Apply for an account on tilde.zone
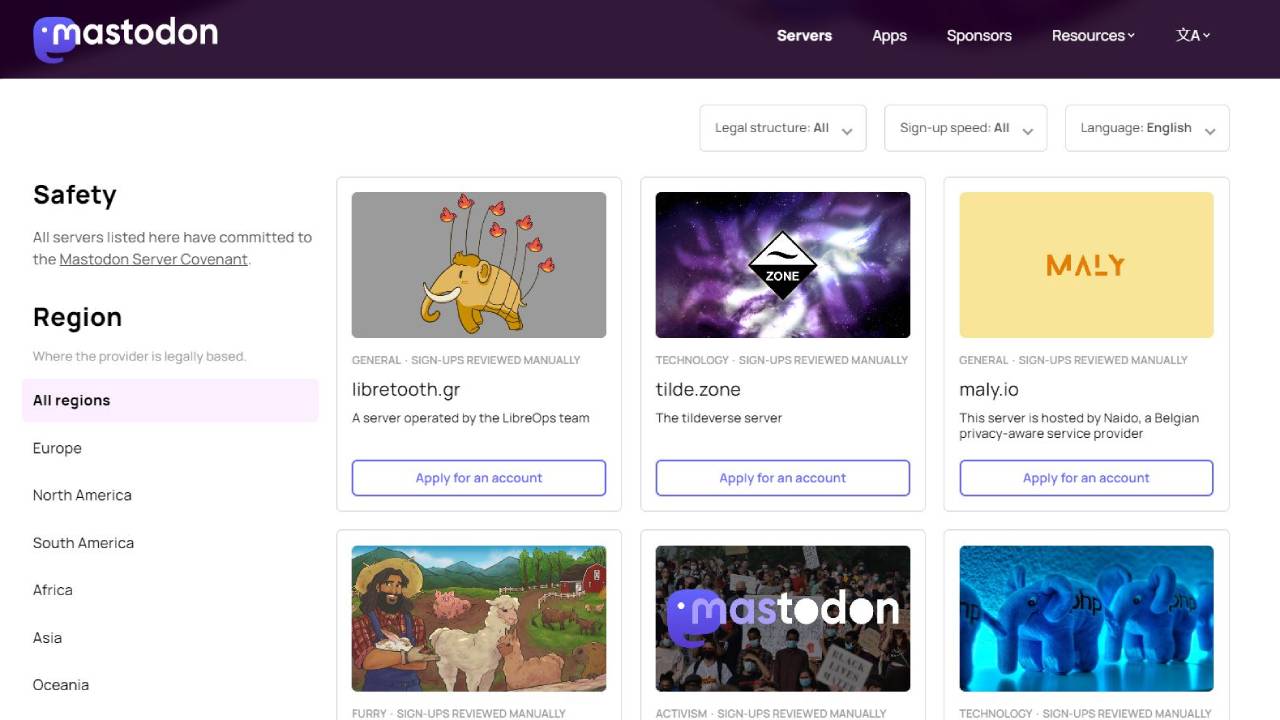This screenshot has height=720, width=1280. tap(783, 478)
